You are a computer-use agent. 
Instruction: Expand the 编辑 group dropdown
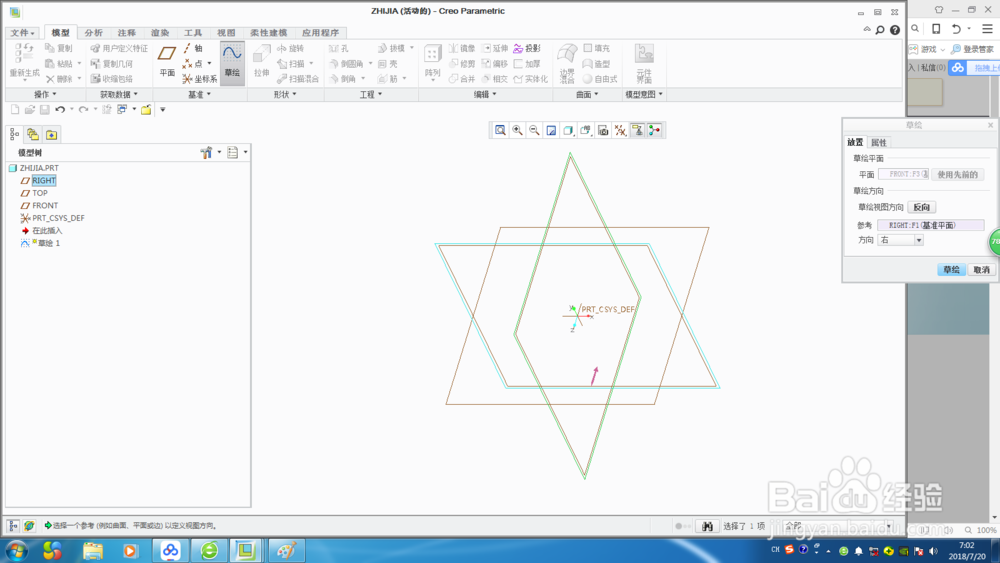point(485,94)
